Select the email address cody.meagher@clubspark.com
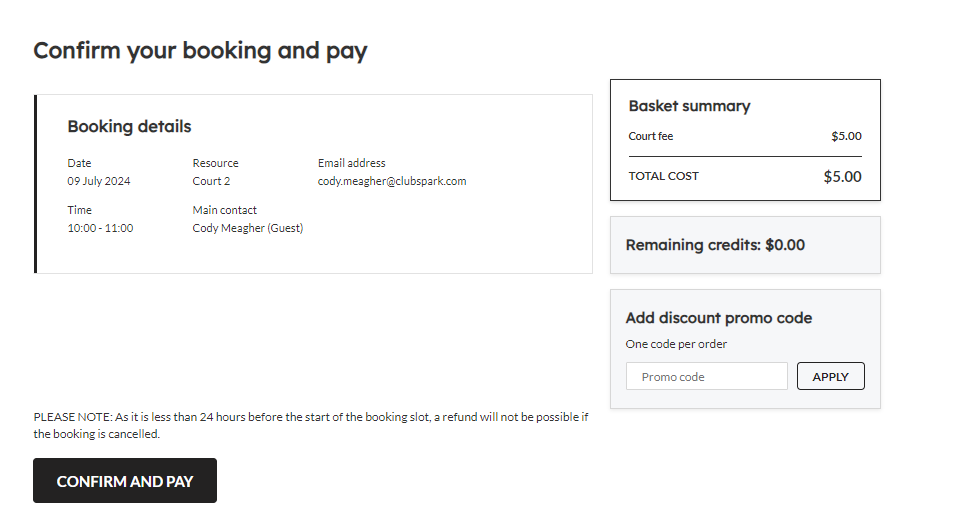 click(392, 181)
